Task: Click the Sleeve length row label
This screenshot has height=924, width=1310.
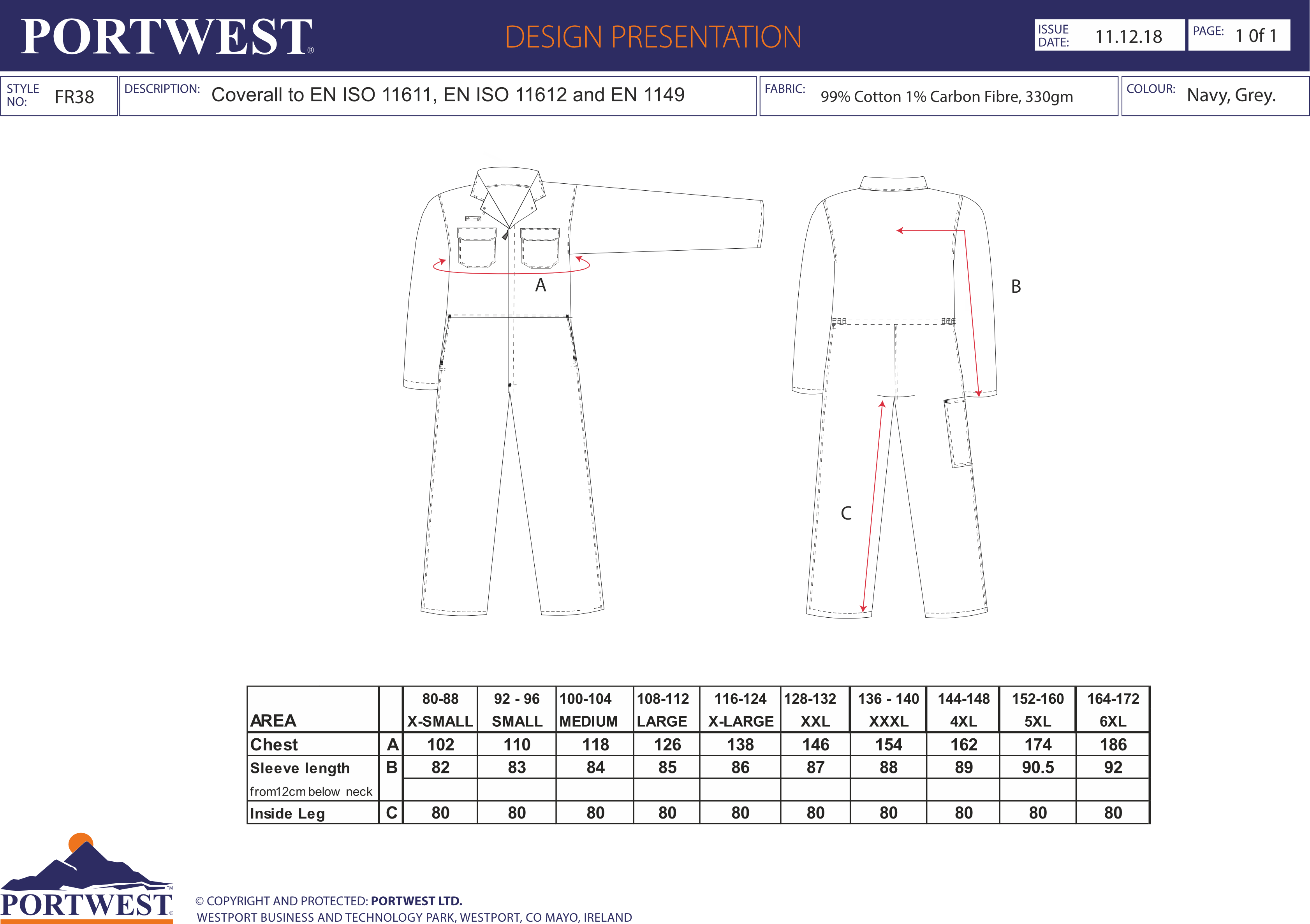Action: click(x=300, y=768)
